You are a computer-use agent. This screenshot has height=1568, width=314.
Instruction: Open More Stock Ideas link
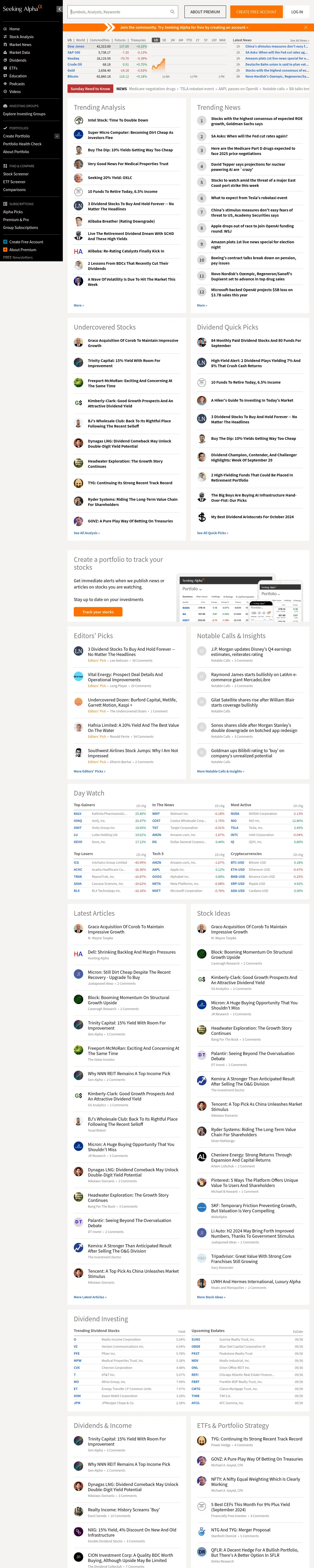point(211,1297)
